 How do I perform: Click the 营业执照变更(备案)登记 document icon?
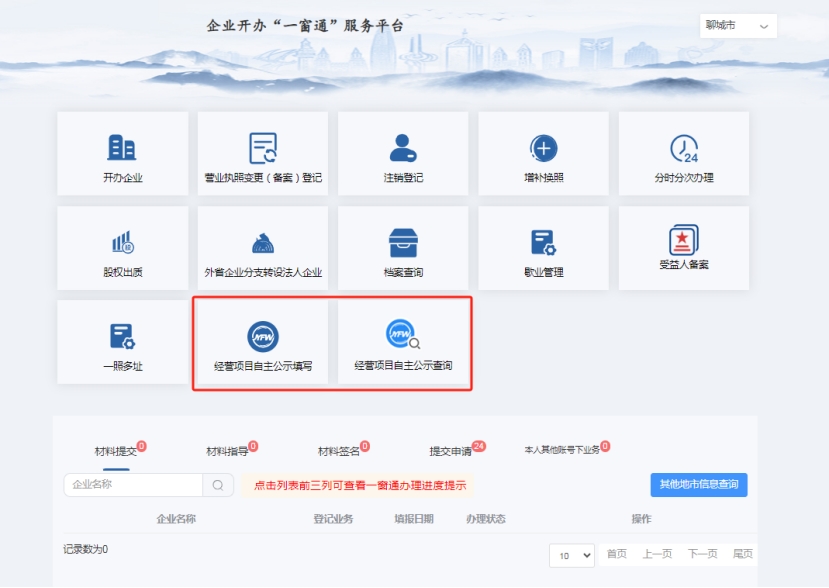click(263, 148)
